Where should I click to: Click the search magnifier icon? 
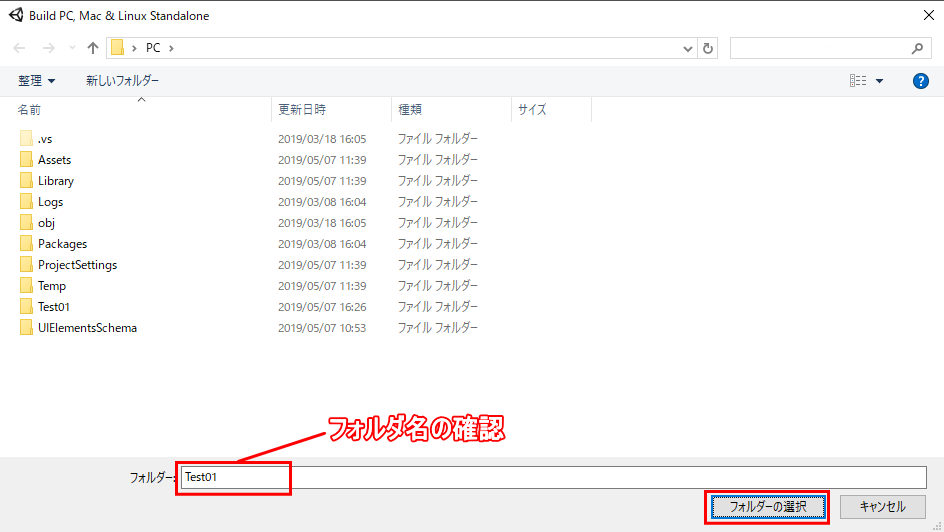(x=918, y=48)
